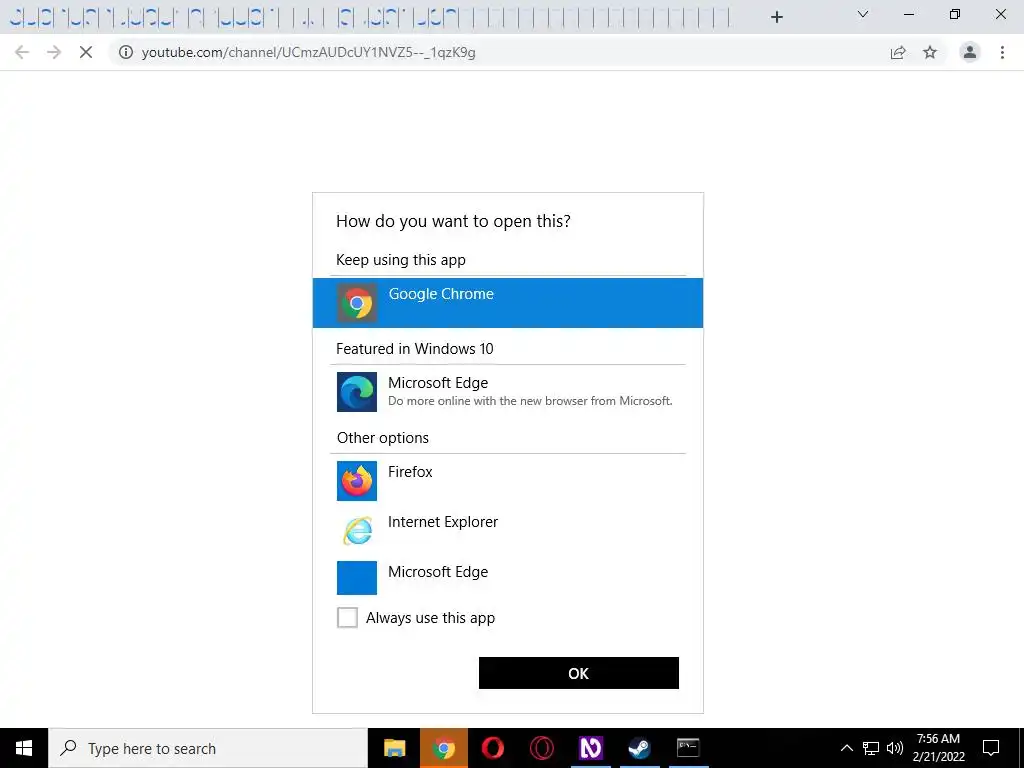Click the new Edge swirl icon in the dialog
This screenshot has height=768, width=1024.
[357, 392]
